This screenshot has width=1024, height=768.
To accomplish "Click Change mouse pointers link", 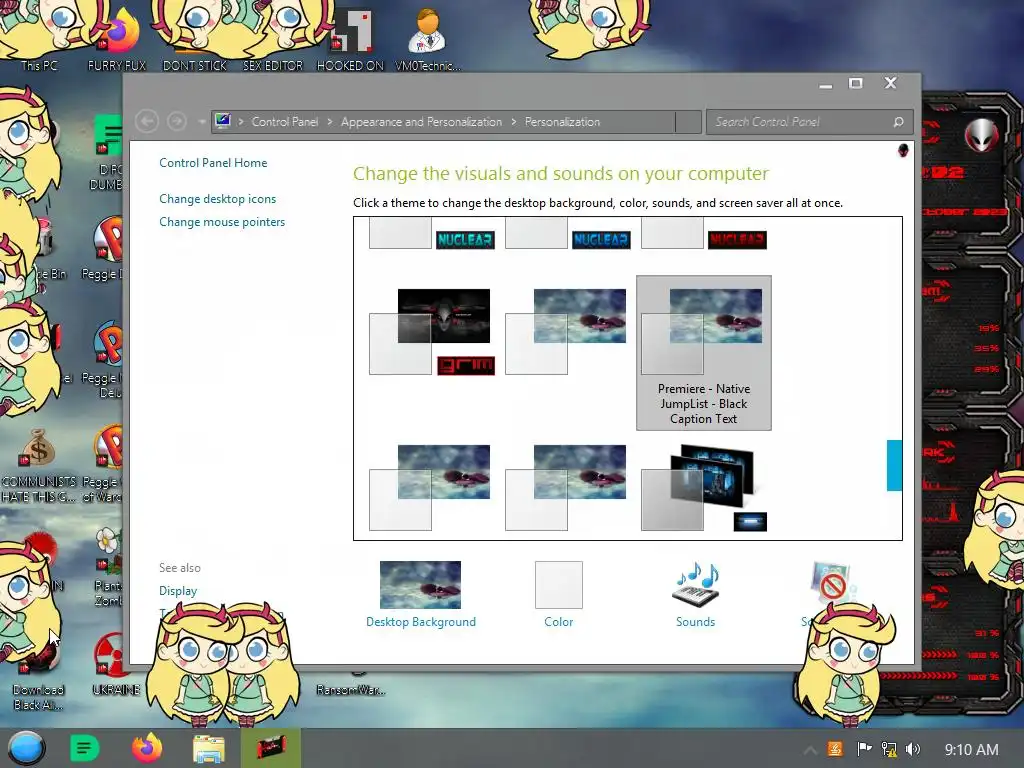I will click(x=222, y=222).
